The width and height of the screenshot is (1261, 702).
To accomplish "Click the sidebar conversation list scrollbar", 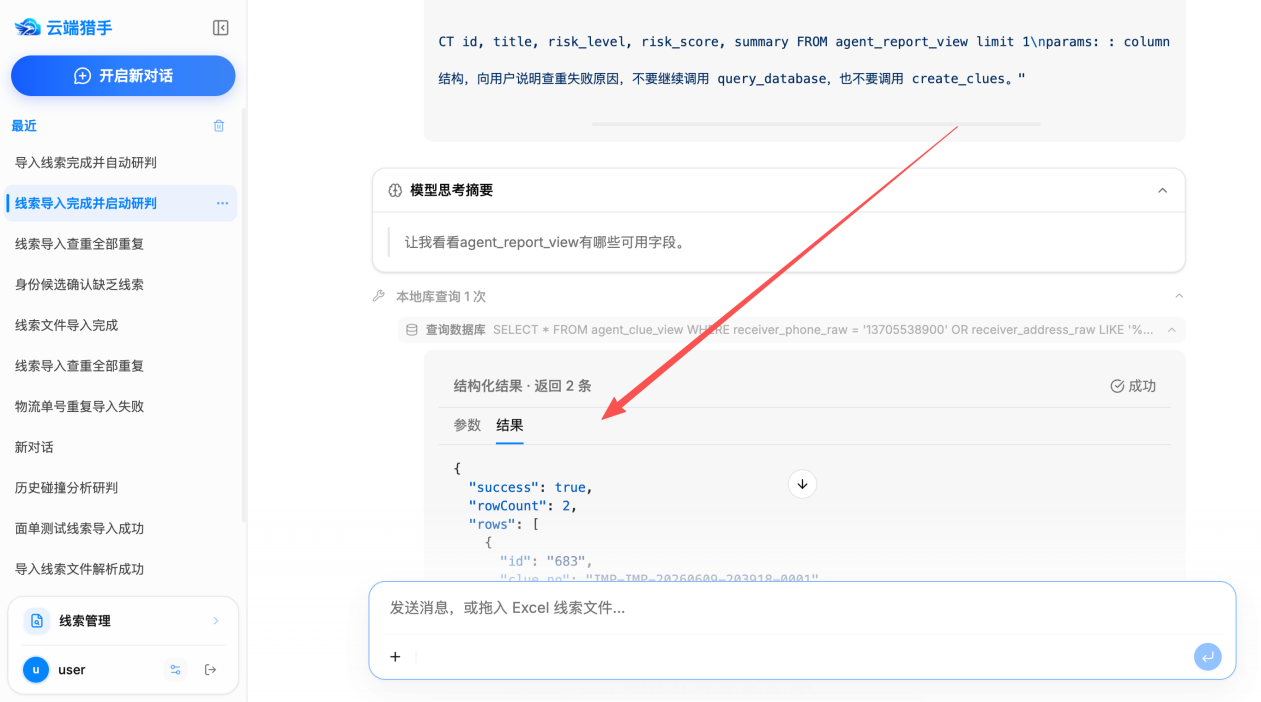I will point(244,315).
